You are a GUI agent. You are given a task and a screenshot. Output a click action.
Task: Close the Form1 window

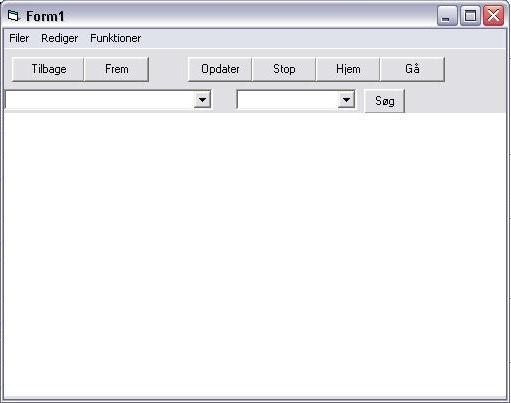pyautogui.click(x=493, y=16)
